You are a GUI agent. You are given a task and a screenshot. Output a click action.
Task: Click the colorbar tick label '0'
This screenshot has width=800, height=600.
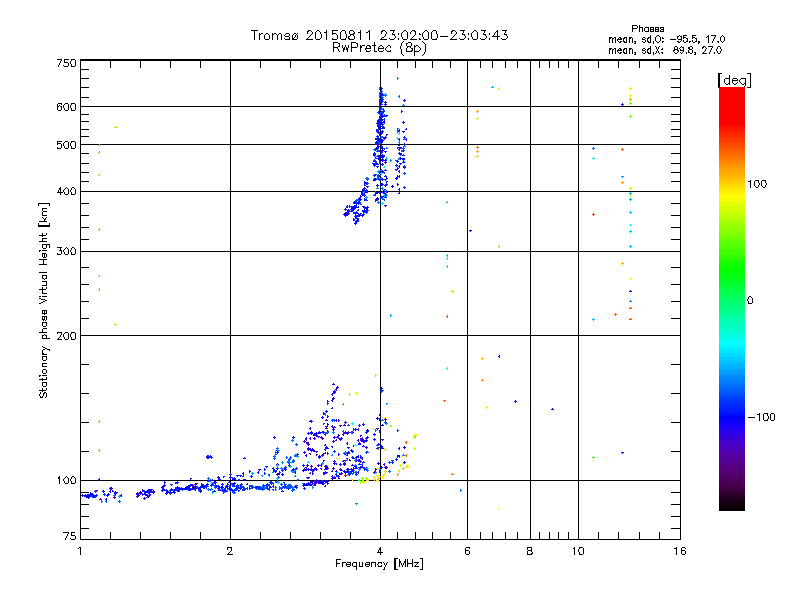tap(750, 301)
